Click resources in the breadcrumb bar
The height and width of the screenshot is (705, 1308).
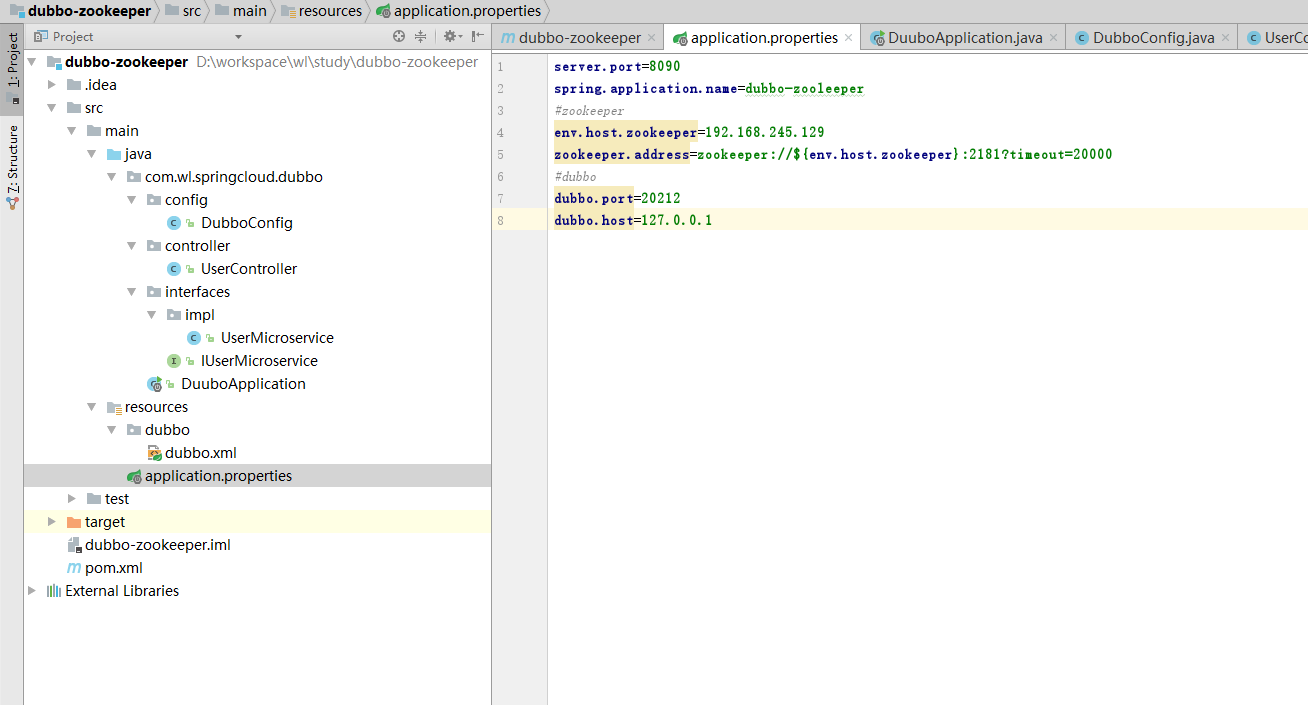coord(330,11)
